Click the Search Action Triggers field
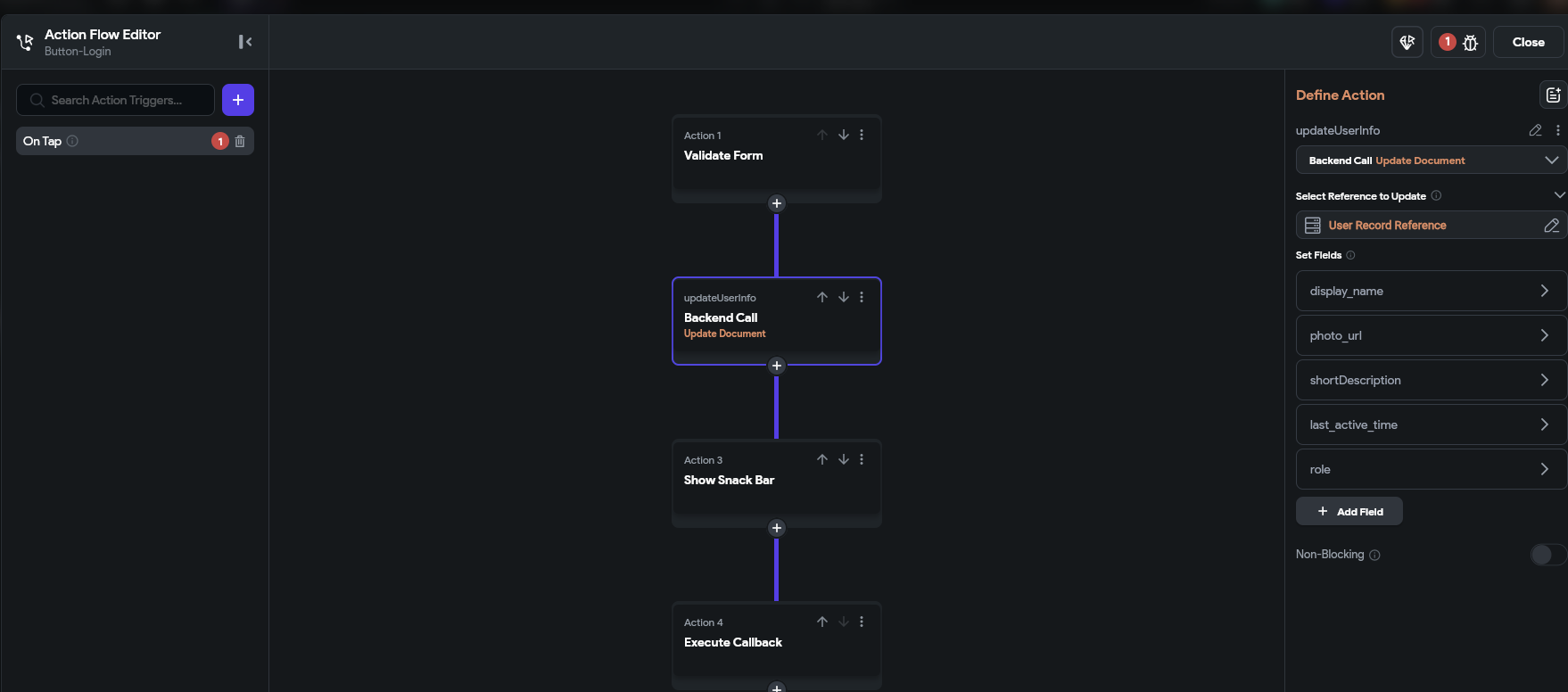Image resolution: width=1568 pixels, height=692 pixels. click(115, 100)
